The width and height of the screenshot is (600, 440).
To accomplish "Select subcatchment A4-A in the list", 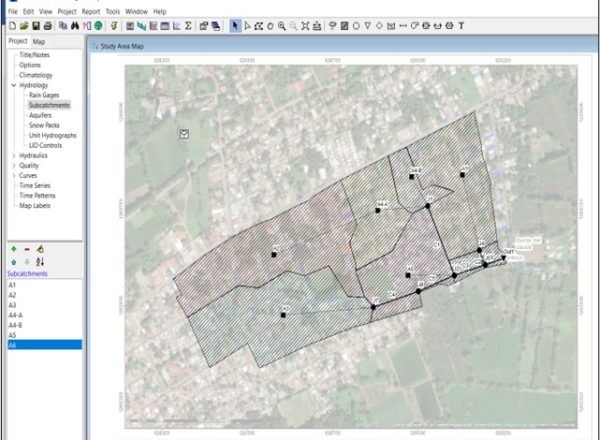I will tap(16, 315).
